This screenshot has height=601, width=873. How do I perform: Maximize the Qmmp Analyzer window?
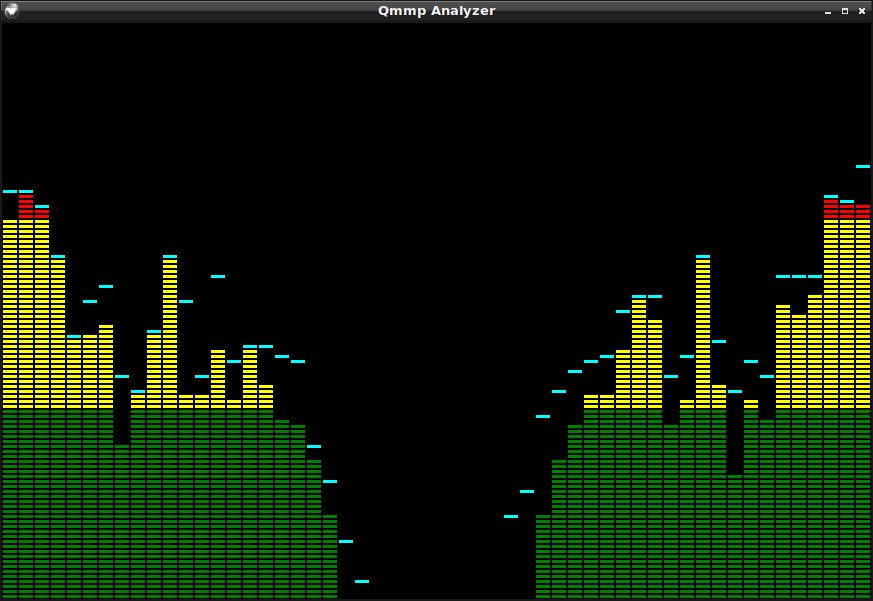click(844, 11)
